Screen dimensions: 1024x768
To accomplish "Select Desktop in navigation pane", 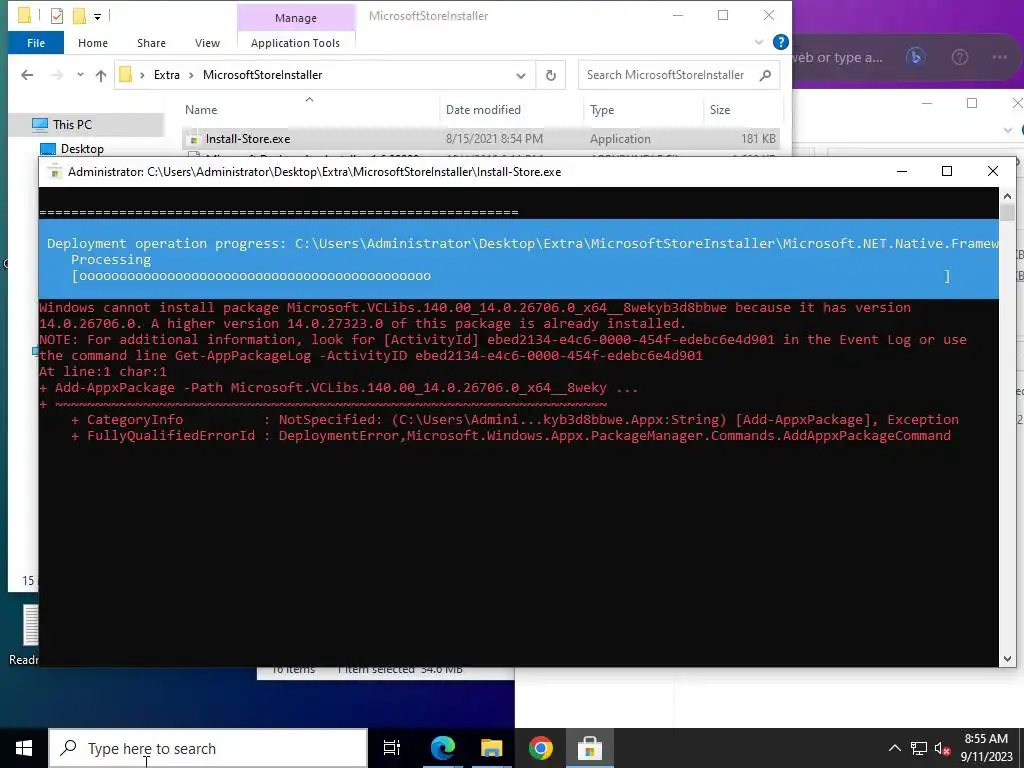I will tap(82, 149).
